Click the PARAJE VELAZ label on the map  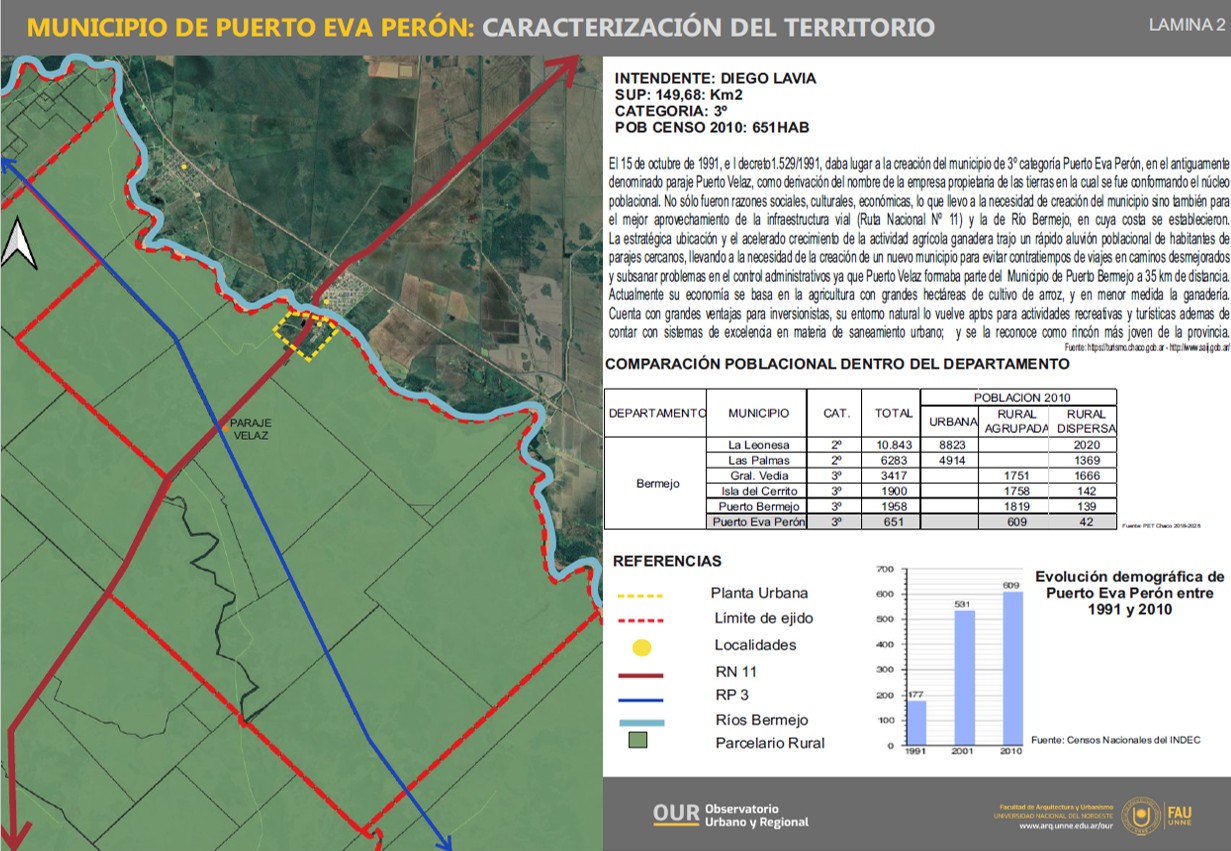(x=250, y=429)
